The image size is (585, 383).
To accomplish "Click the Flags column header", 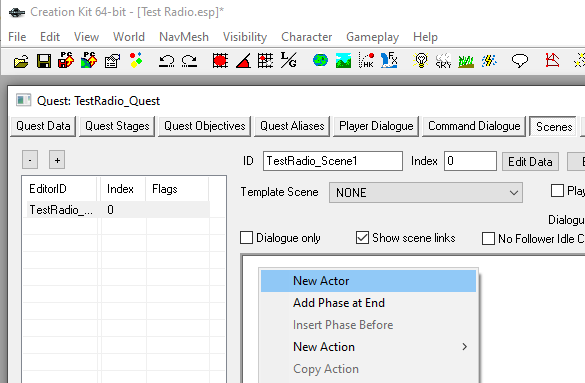I will [x=178, y=189].
